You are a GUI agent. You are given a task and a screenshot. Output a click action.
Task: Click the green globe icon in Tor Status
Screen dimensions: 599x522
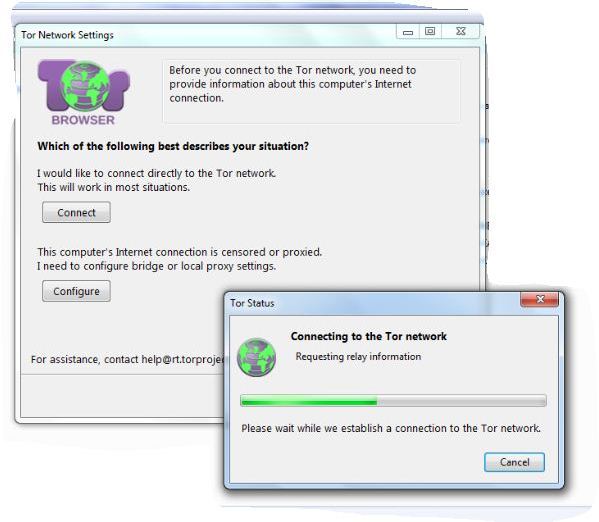tap(256, 357)
